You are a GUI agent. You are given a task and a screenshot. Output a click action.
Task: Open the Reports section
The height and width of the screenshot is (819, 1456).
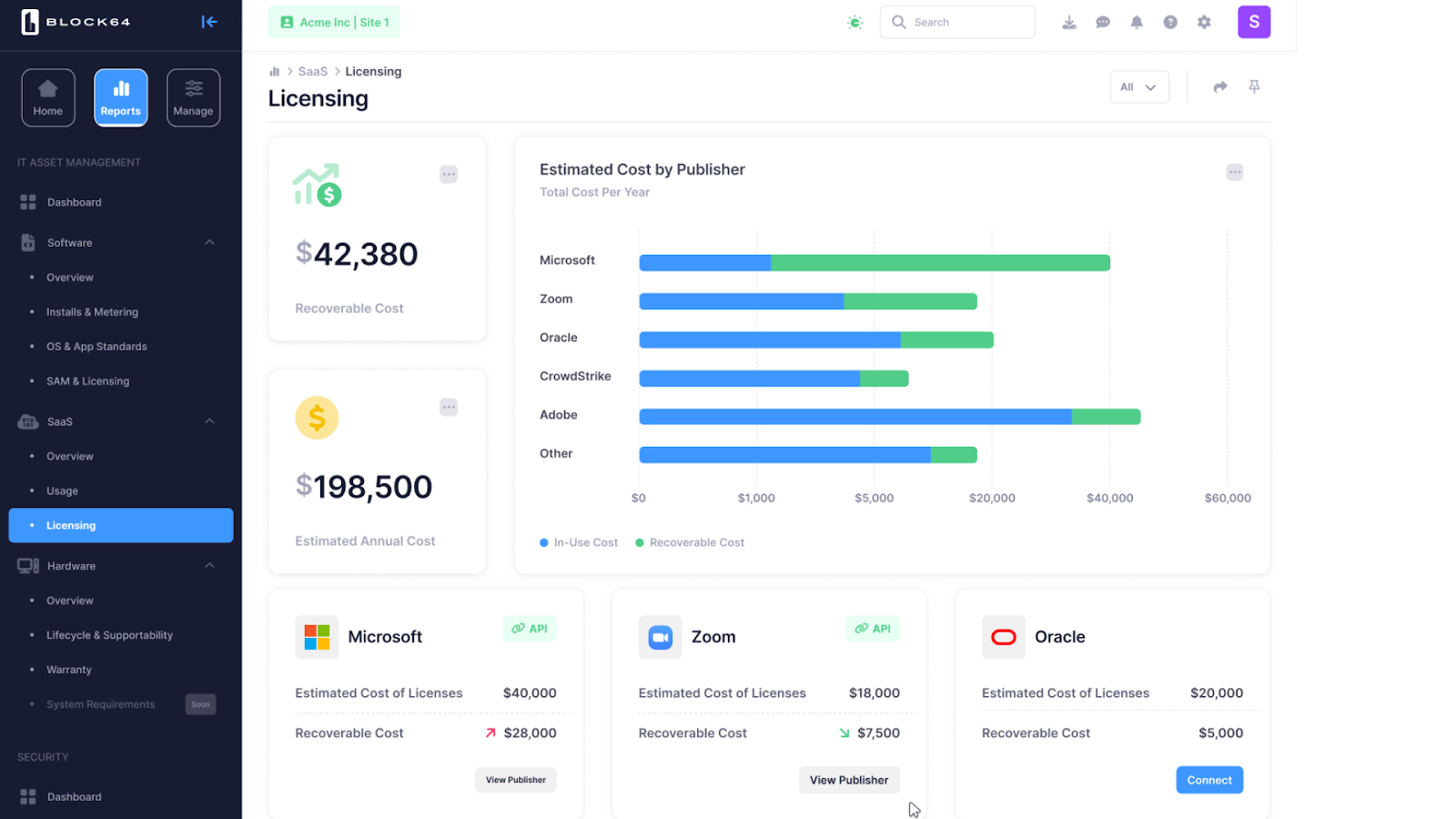tap(121, 97)
